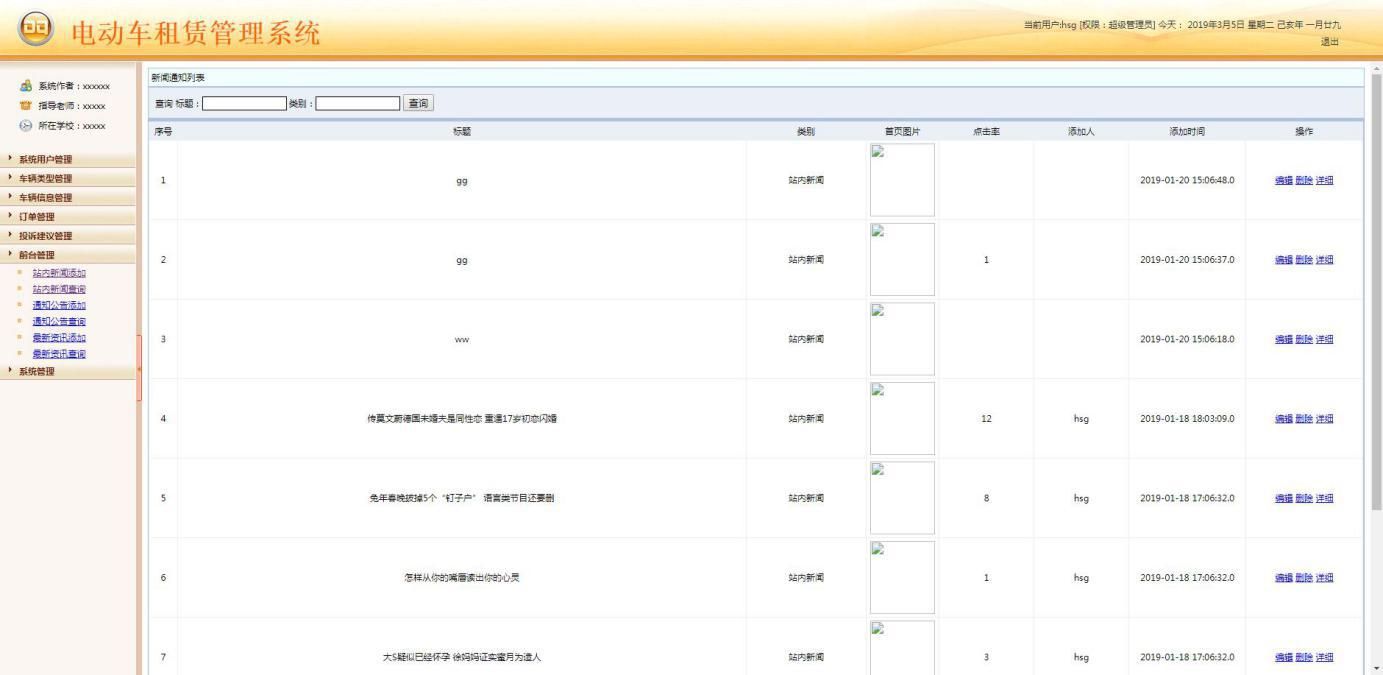
Task: Click 编辑 for row 7 news
Action: [1283, 657]
